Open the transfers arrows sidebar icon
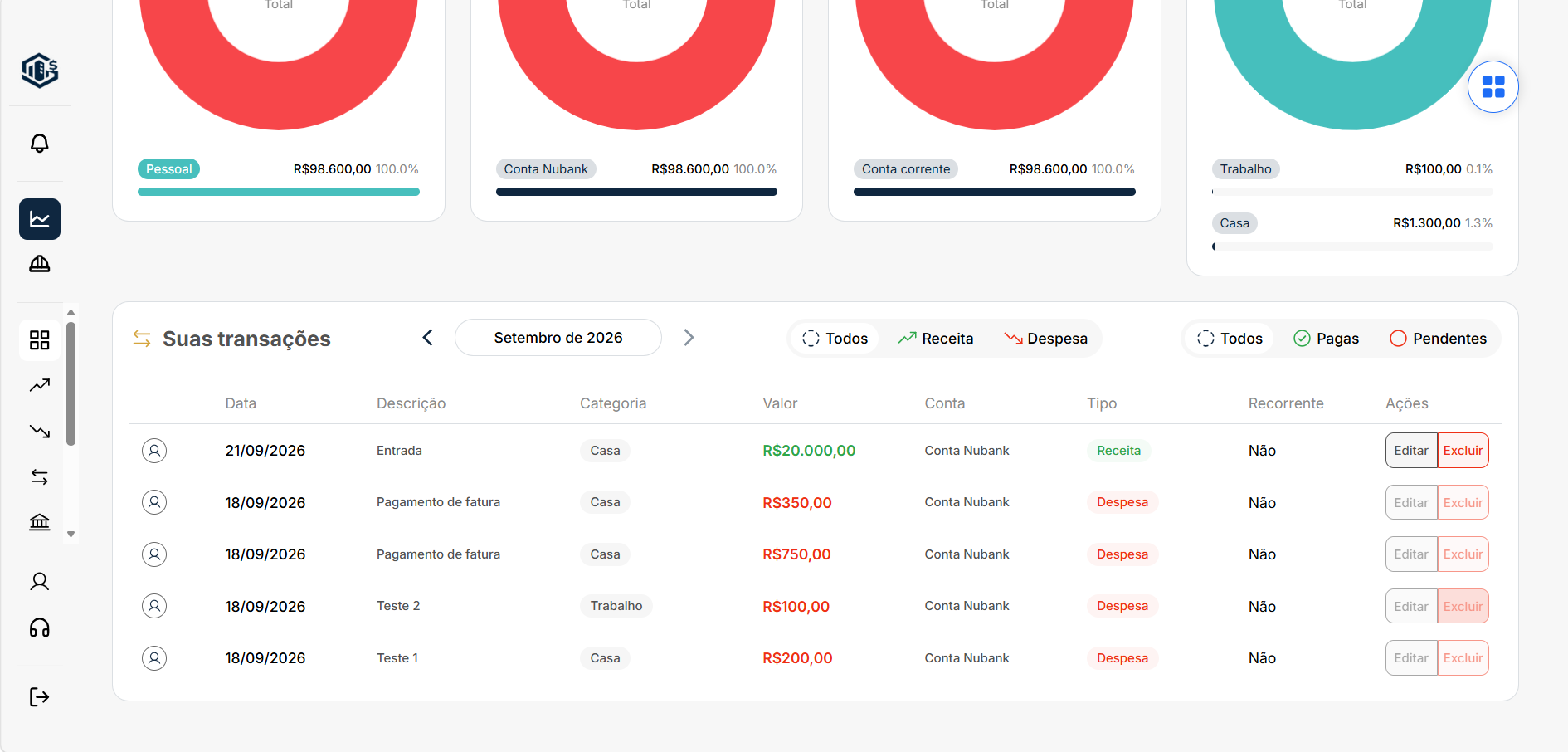Image resolution: width=1568 pixels, height=752 pixels. [40, 477]
